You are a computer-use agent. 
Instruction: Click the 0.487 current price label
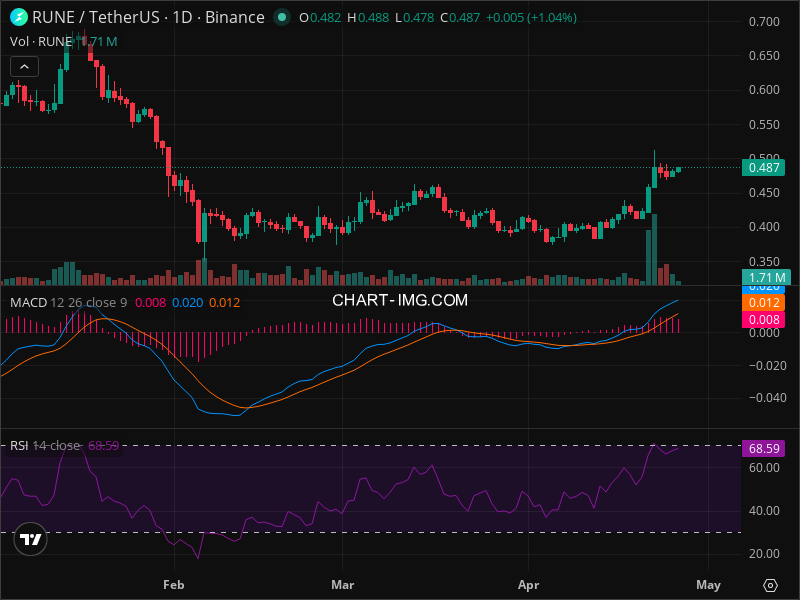(763, 167)
